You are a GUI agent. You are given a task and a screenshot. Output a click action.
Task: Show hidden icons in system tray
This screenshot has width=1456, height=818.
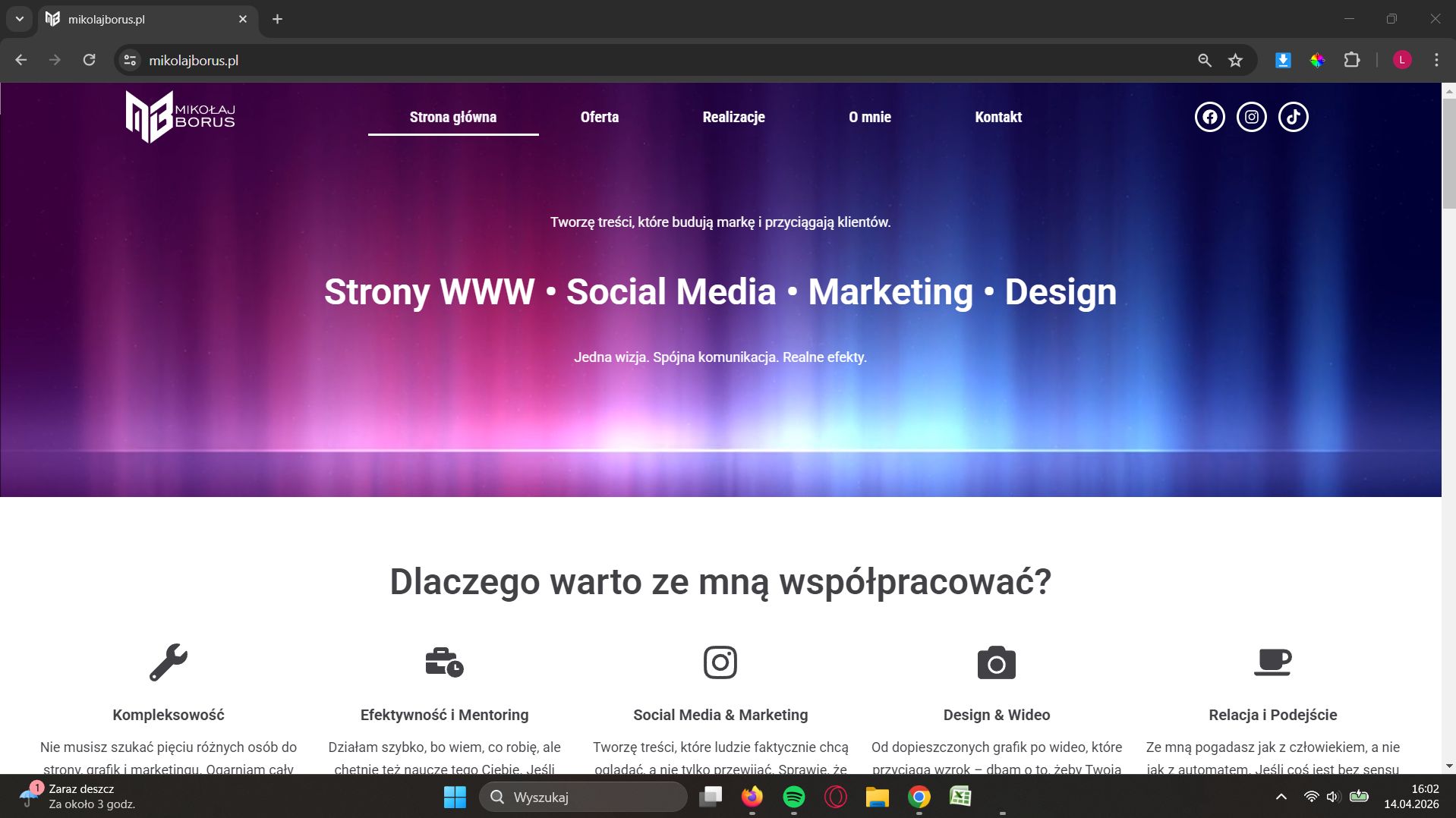[1281, 797]
